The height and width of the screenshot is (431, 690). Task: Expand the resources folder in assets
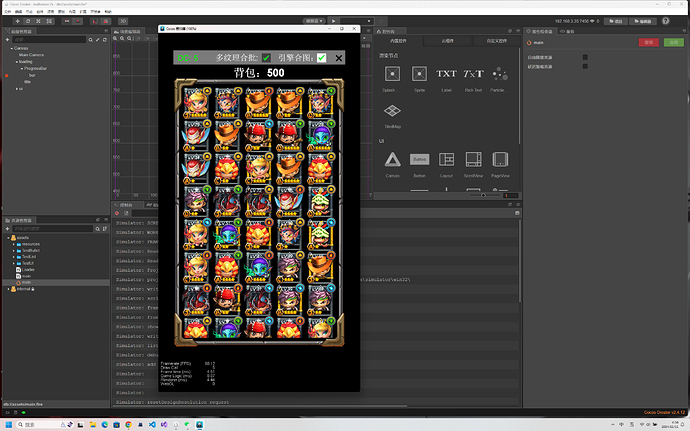tap(14, 244)
